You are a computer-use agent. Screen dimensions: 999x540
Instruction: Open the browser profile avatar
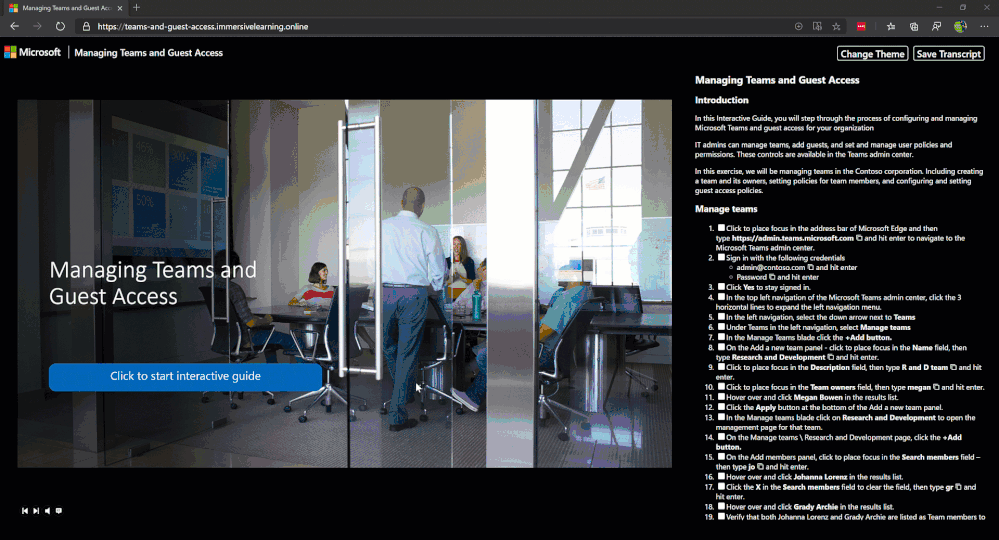pos(960,27)
